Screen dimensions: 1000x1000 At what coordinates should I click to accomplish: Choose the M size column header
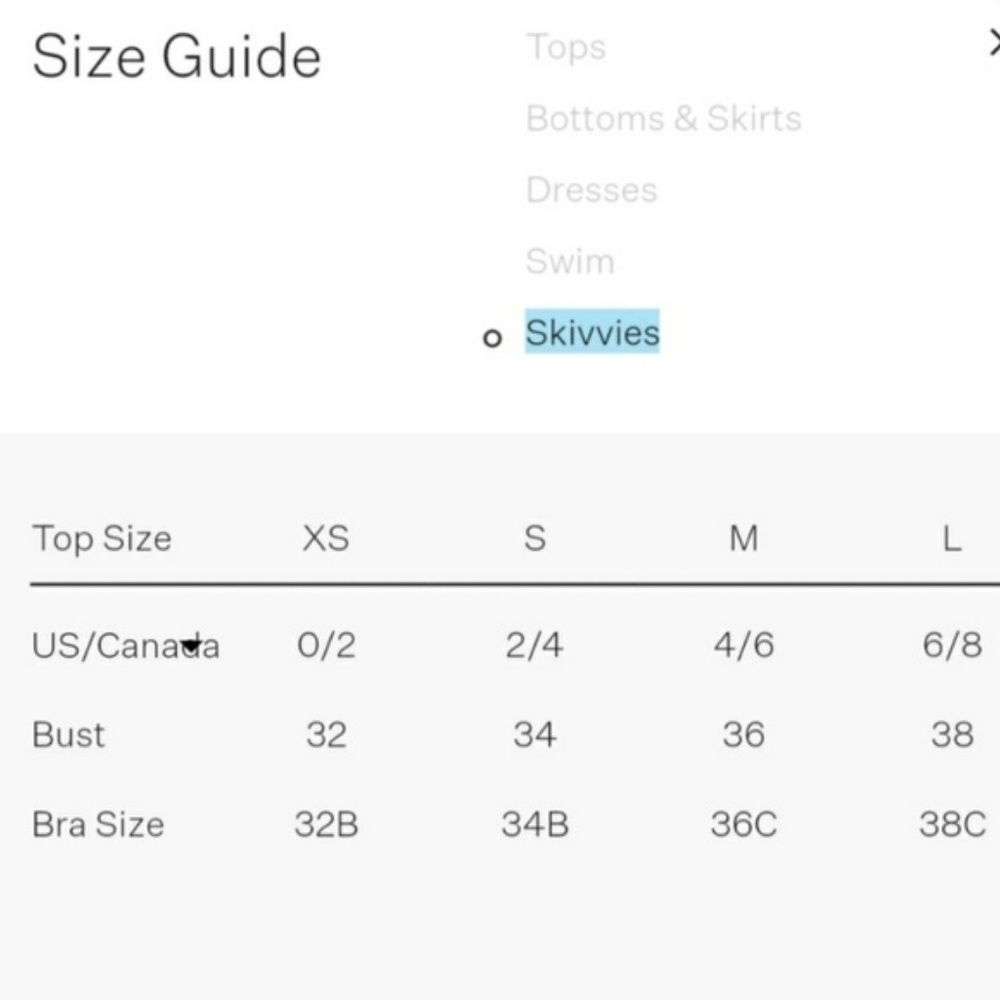tap(743, 539)
